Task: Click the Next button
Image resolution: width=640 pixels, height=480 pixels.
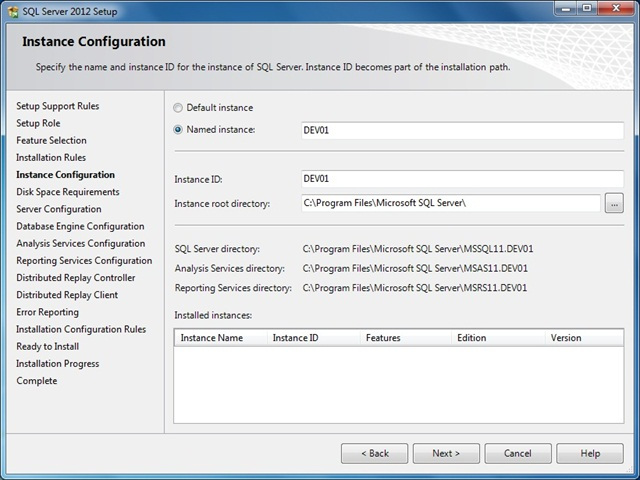Action: (x=446, y=453)
